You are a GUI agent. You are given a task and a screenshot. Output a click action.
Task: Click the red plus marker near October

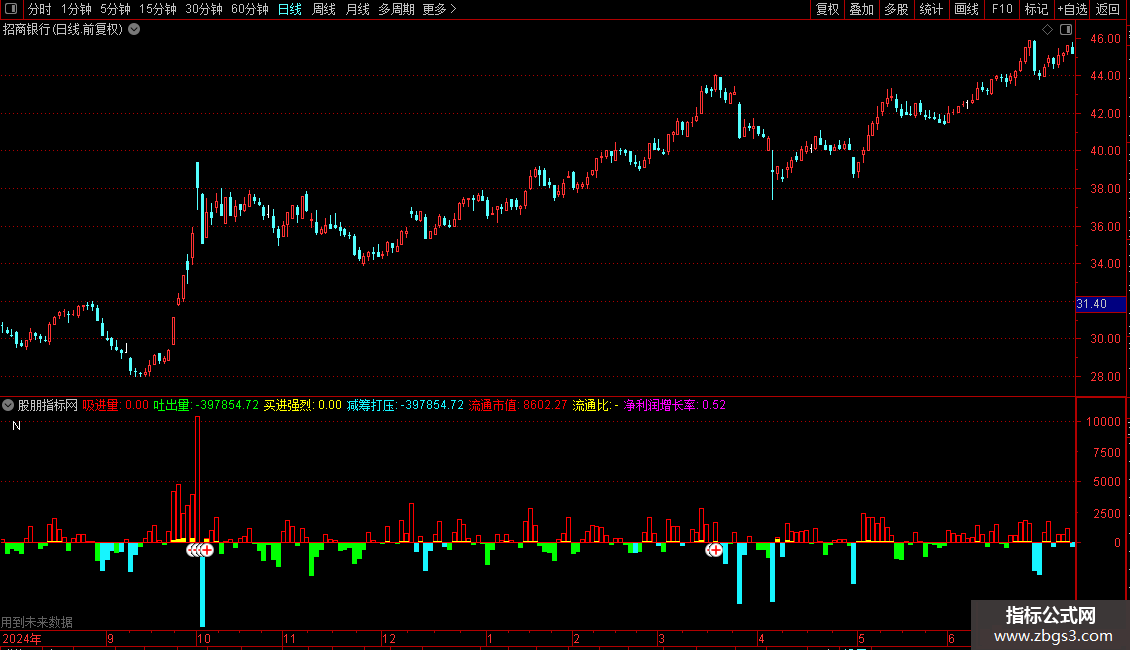[x=207, y=550]
